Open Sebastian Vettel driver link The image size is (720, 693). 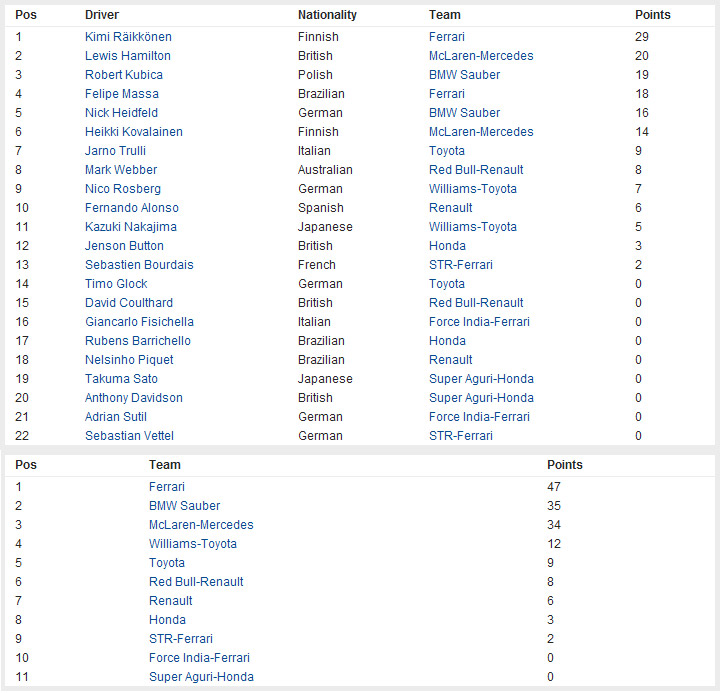[x=129, y=436]
